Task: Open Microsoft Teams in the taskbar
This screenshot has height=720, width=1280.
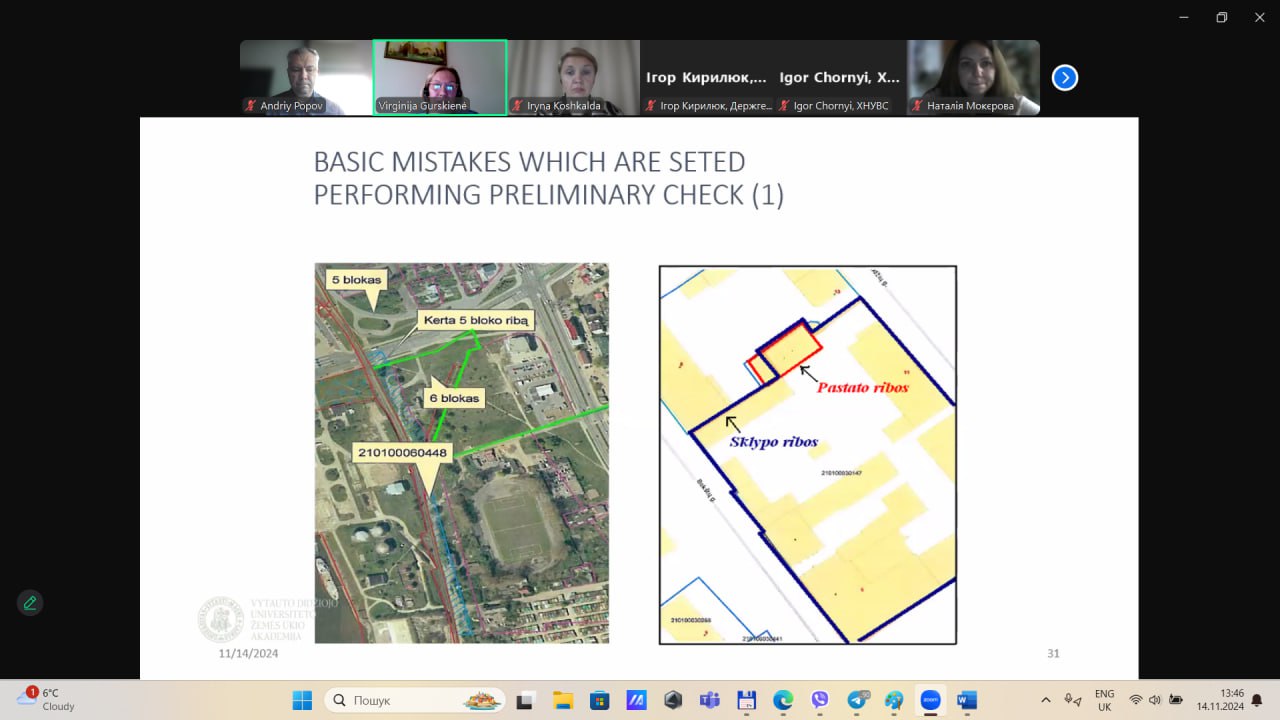Action: [x=709, y=700]
